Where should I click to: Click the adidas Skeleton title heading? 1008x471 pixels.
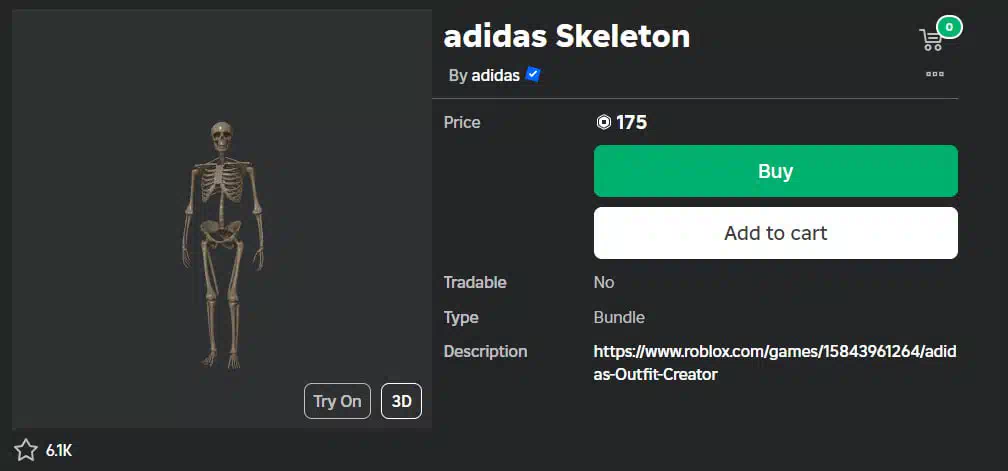coord(567,37)
